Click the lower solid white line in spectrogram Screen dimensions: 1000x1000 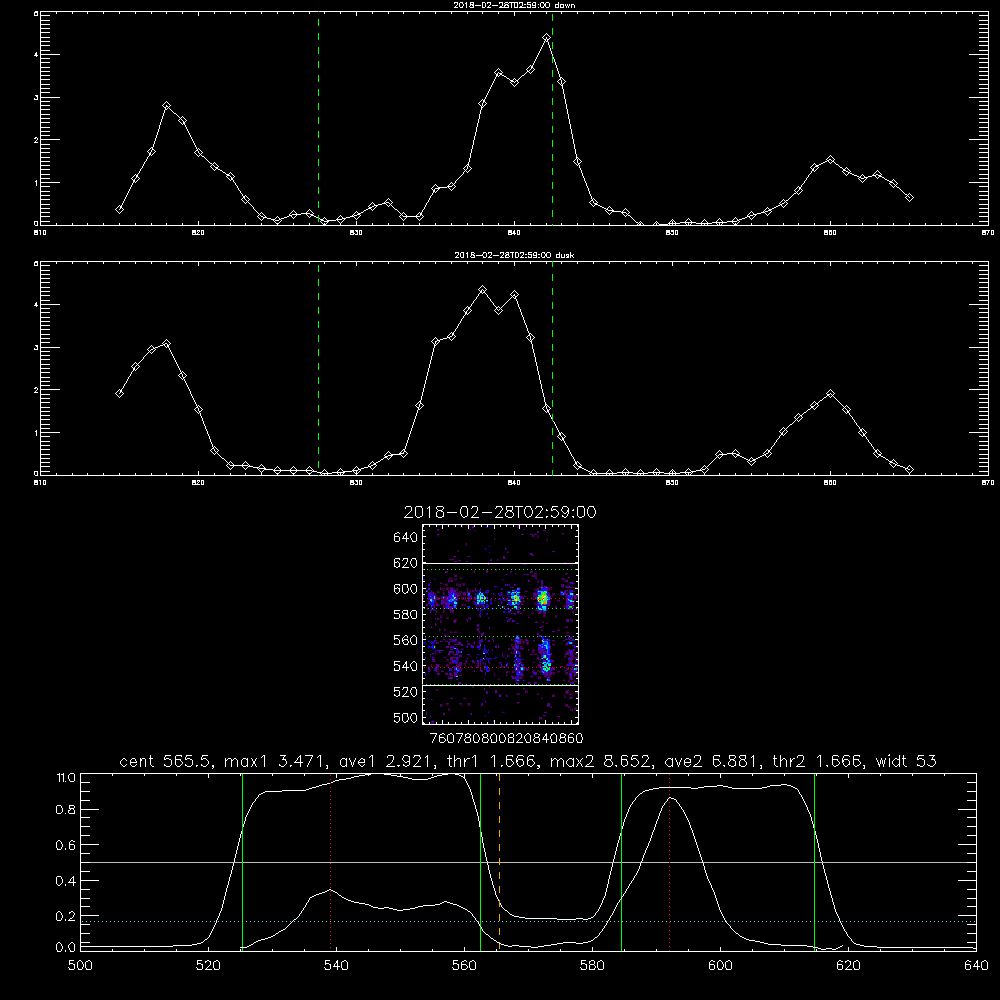tap(501, 685)
